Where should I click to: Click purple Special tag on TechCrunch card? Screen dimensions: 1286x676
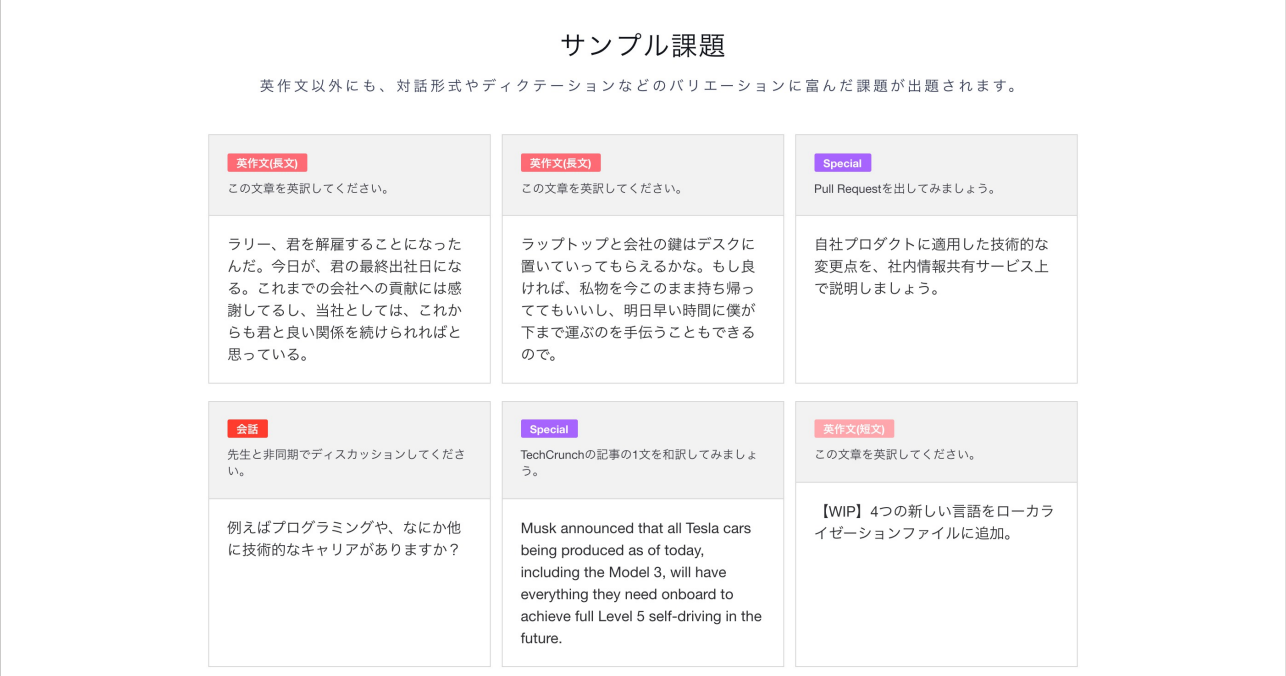[x=549, y=429]
